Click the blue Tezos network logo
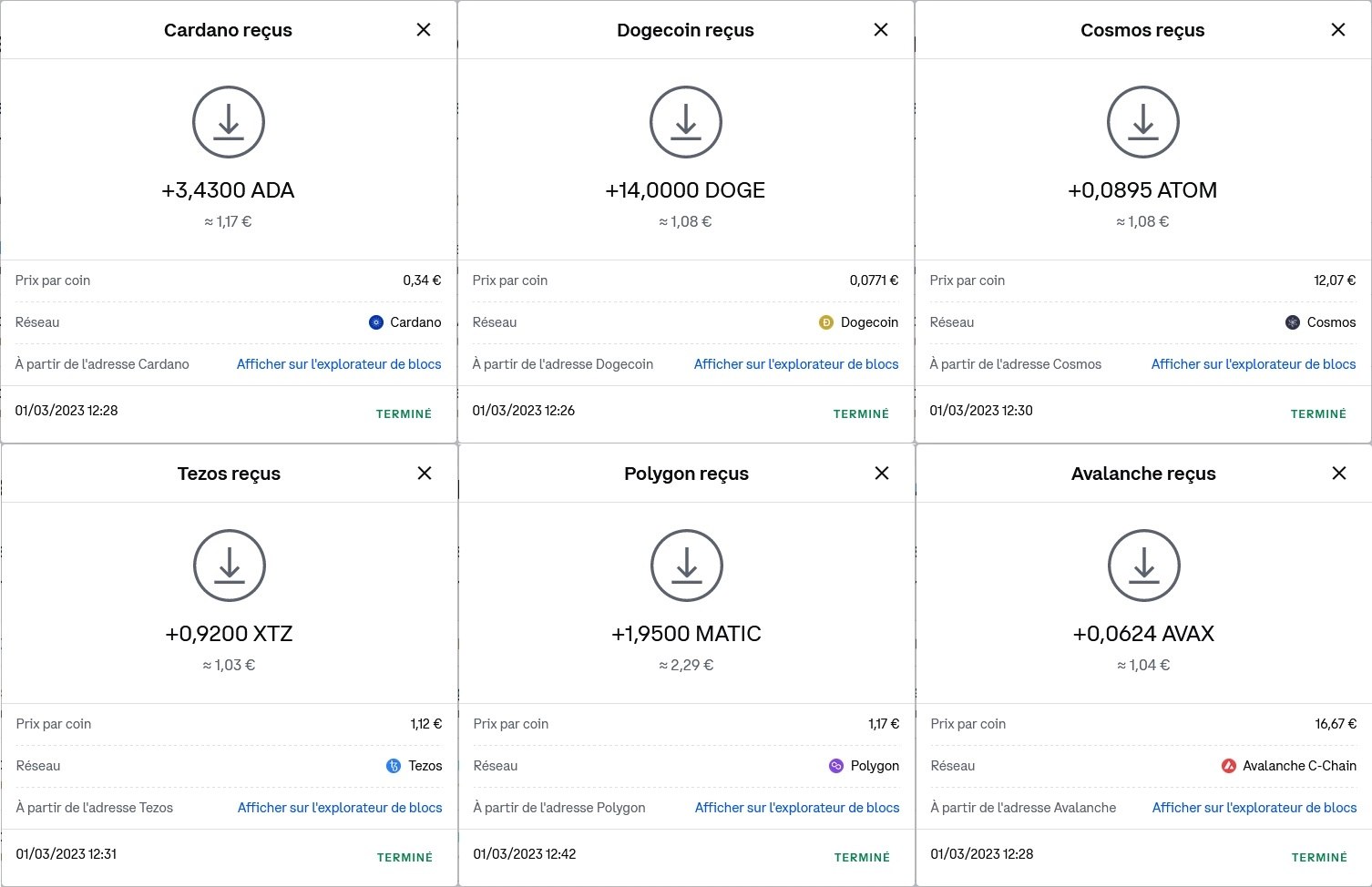1372x887 pixels. [394, 766]
